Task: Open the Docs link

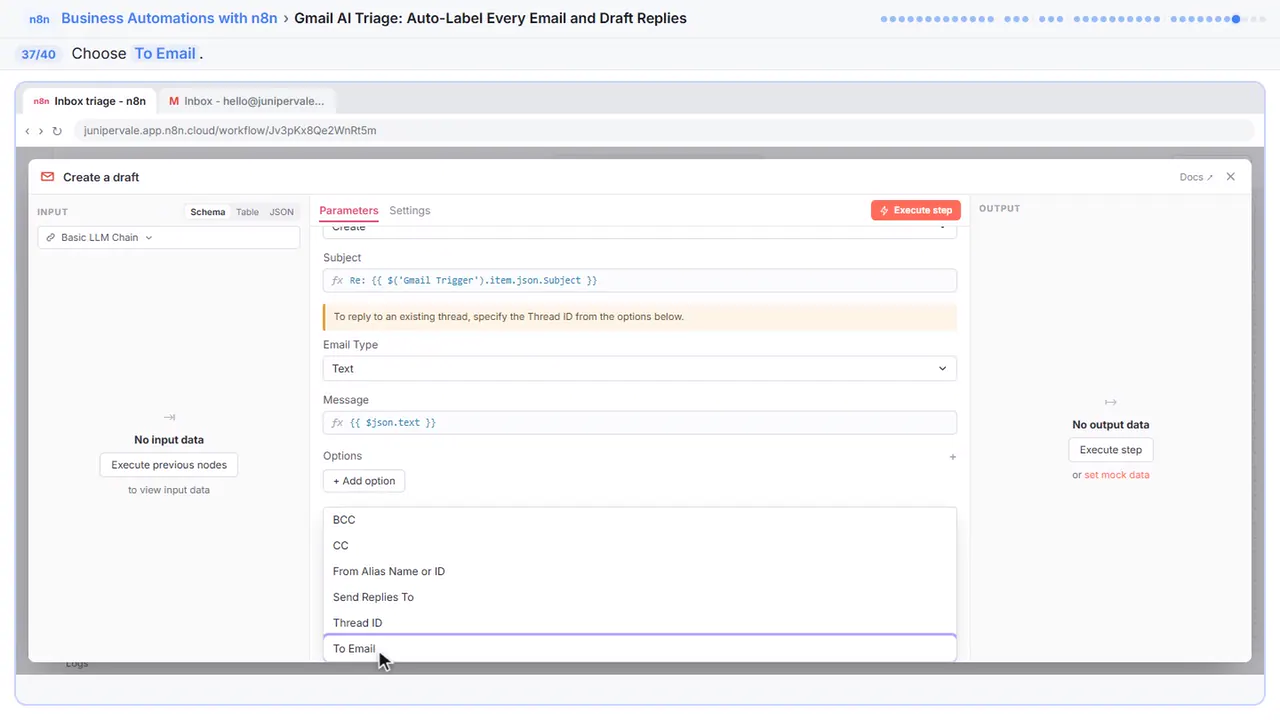Action: point(1196,177)
